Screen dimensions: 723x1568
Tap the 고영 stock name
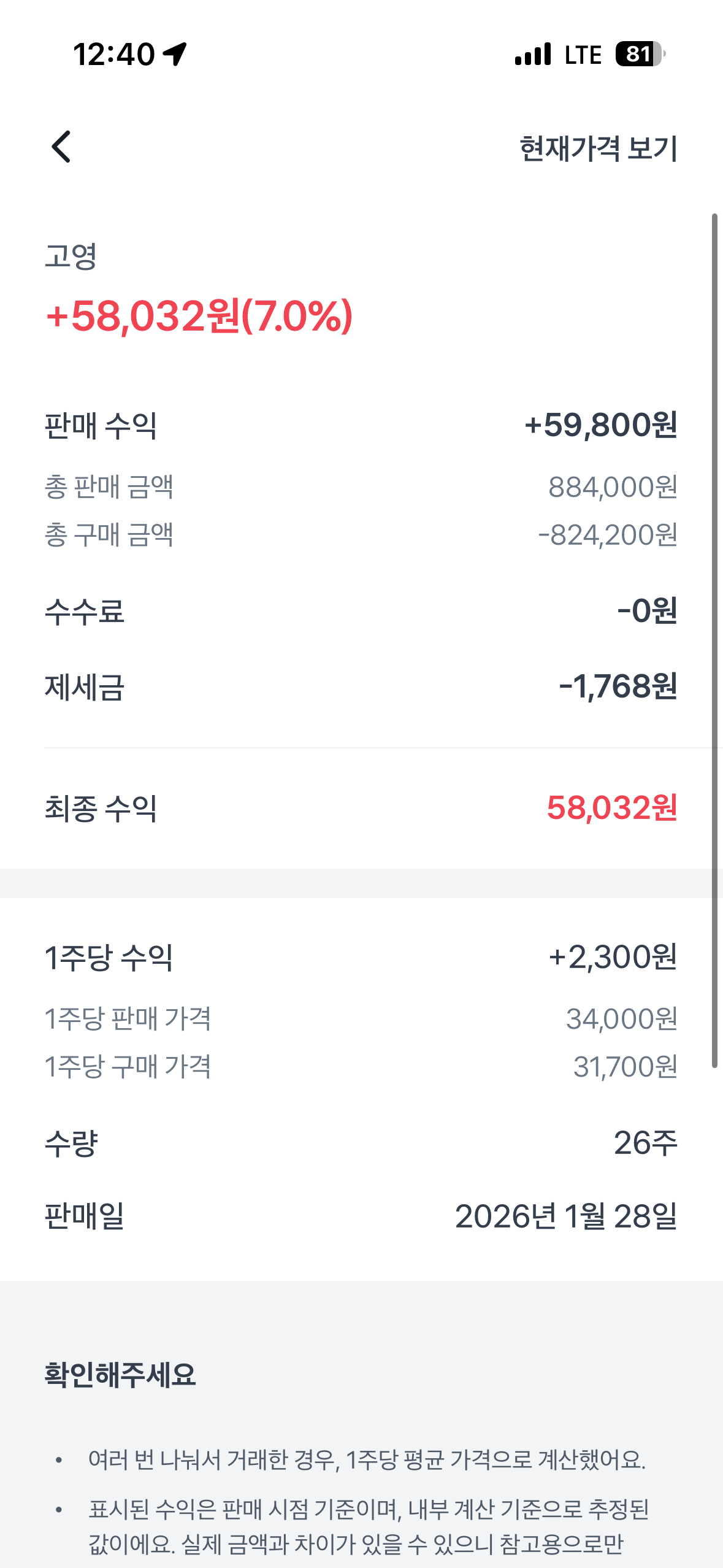[71, 256]
